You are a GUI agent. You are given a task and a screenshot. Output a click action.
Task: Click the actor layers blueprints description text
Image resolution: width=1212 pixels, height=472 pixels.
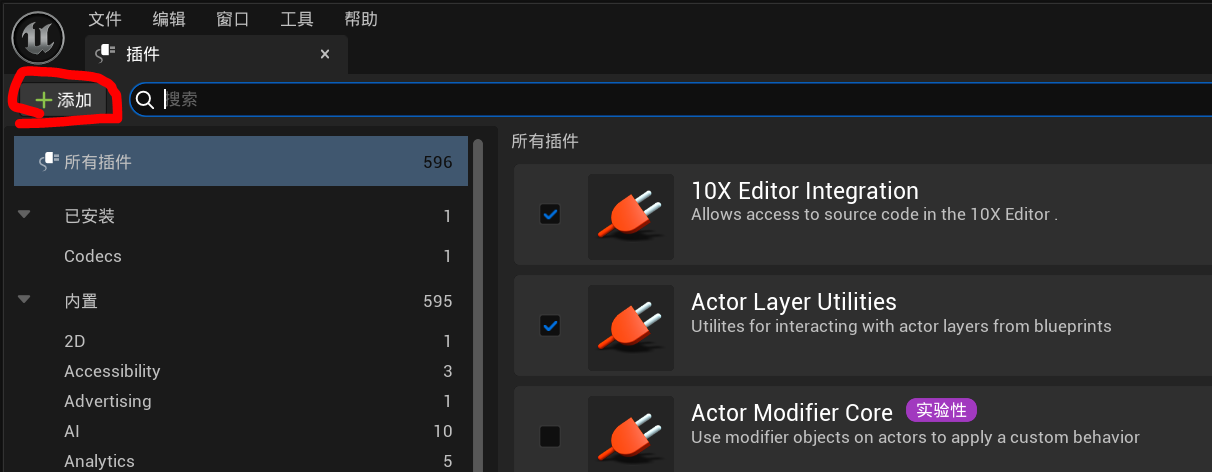(901, 326)
